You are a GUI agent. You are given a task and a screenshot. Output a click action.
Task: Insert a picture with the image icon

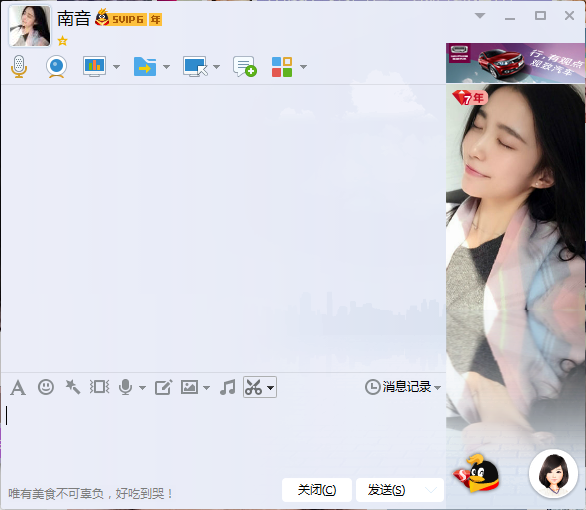click(189, 387)
